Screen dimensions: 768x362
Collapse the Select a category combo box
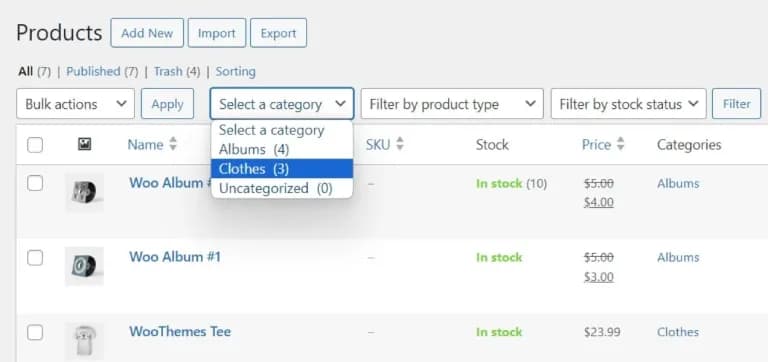click(282, 104)
